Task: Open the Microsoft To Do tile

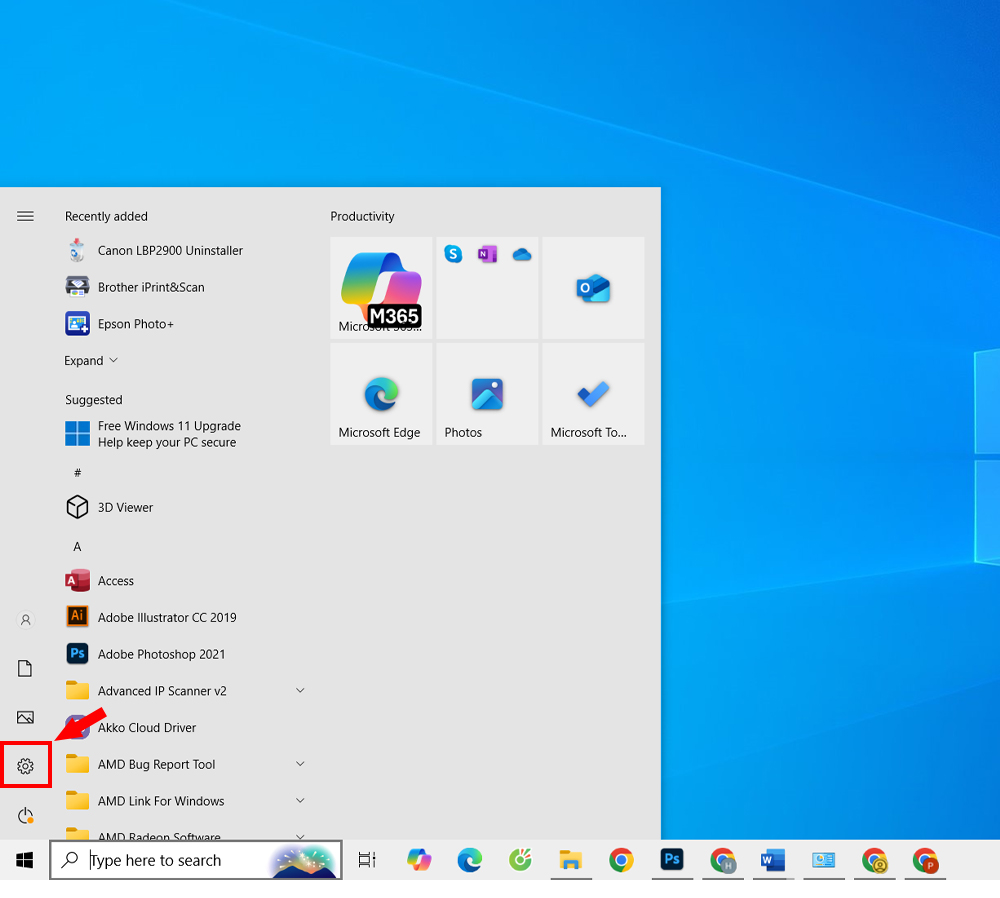Action: point(593,394)
